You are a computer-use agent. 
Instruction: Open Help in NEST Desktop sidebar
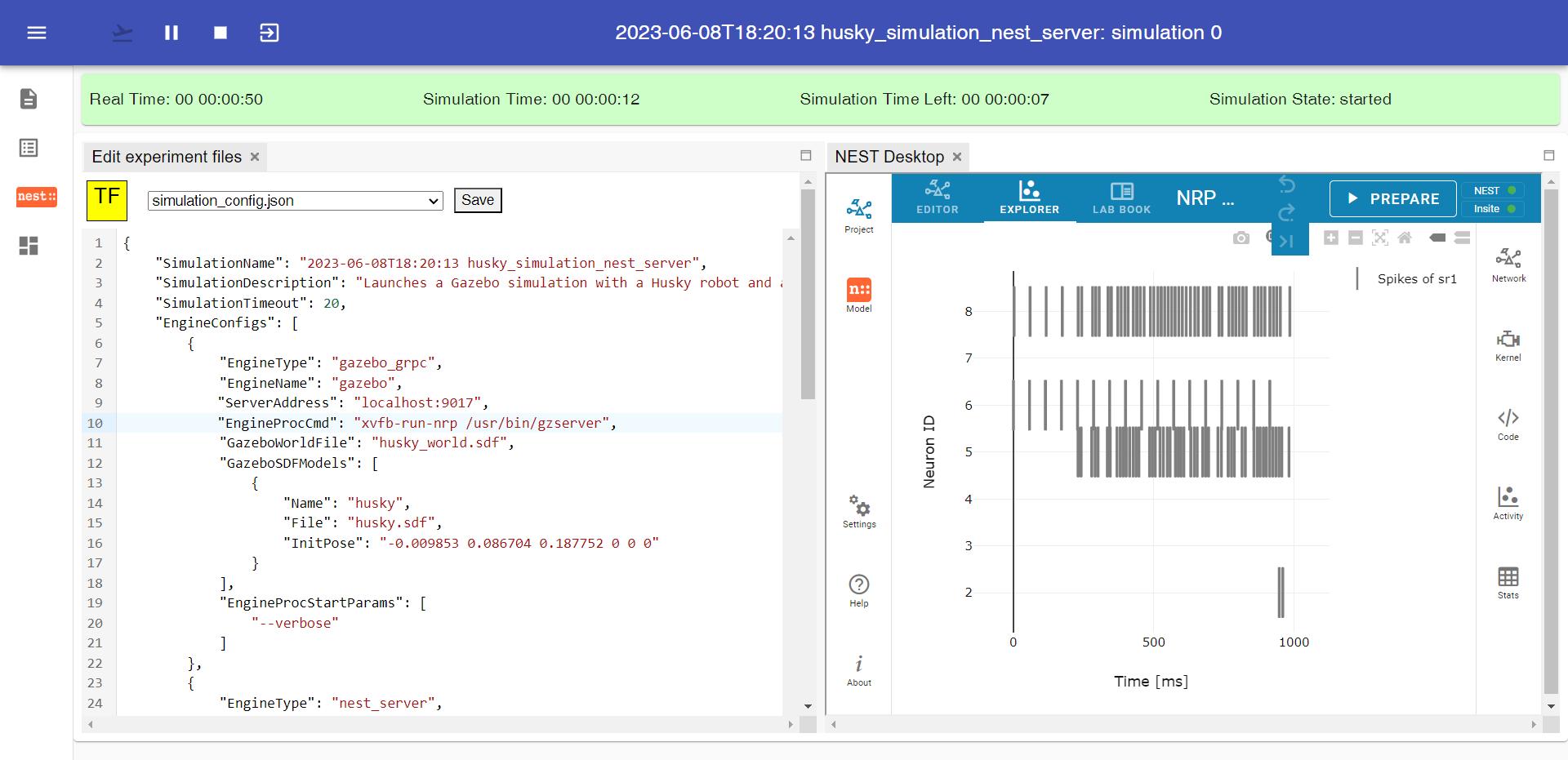coord(859,591)
